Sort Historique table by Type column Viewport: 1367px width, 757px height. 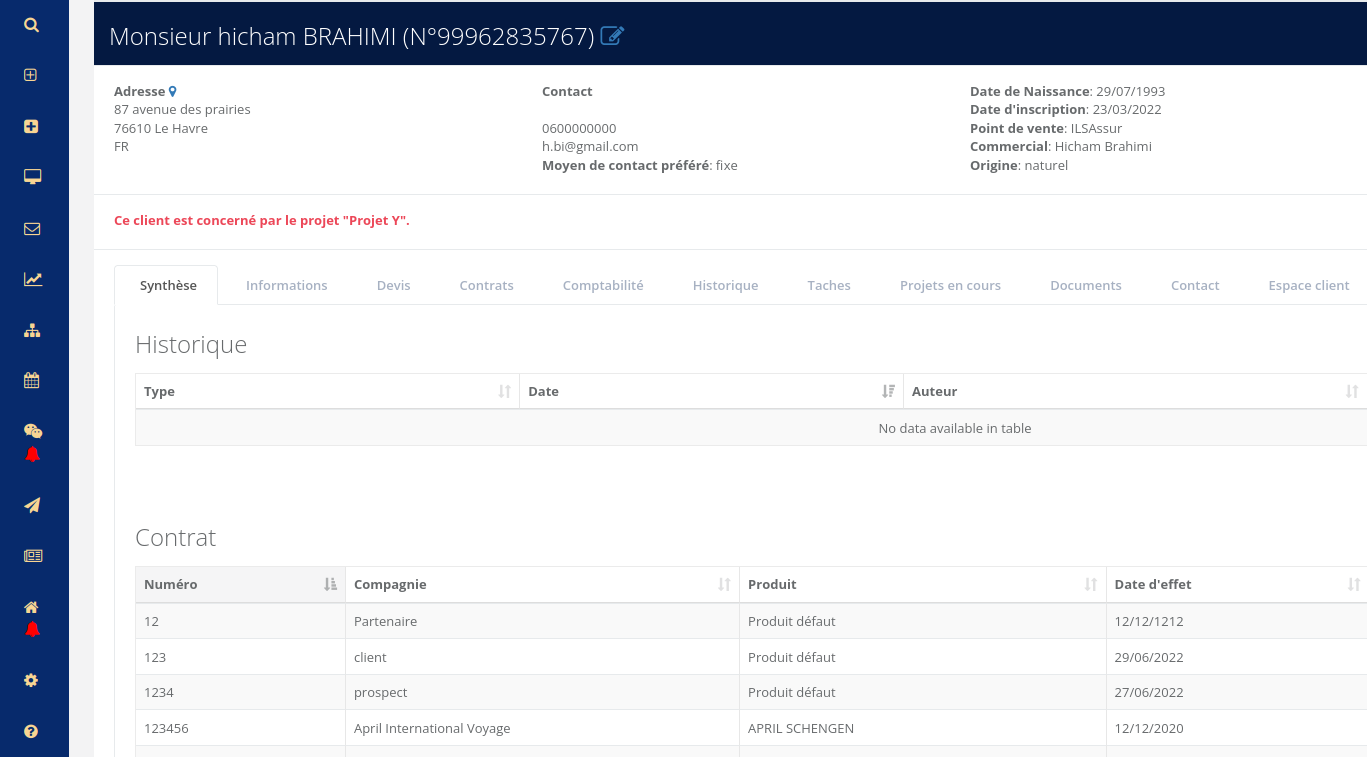click(x=327, y=392)
